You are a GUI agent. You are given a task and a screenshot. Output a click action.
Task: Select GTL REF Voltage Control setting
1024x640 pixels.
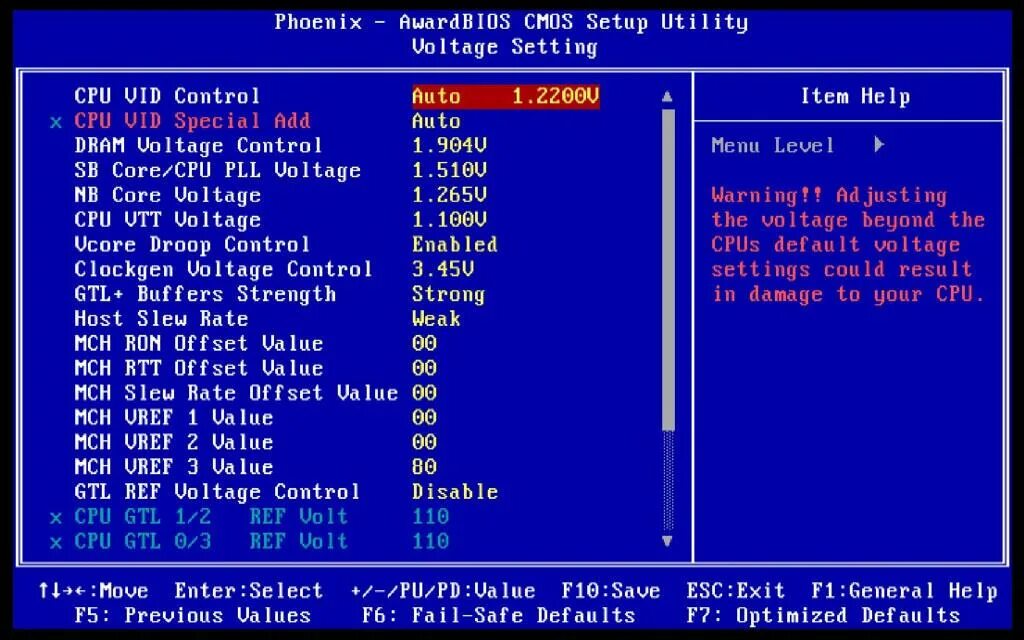[217, 492]
